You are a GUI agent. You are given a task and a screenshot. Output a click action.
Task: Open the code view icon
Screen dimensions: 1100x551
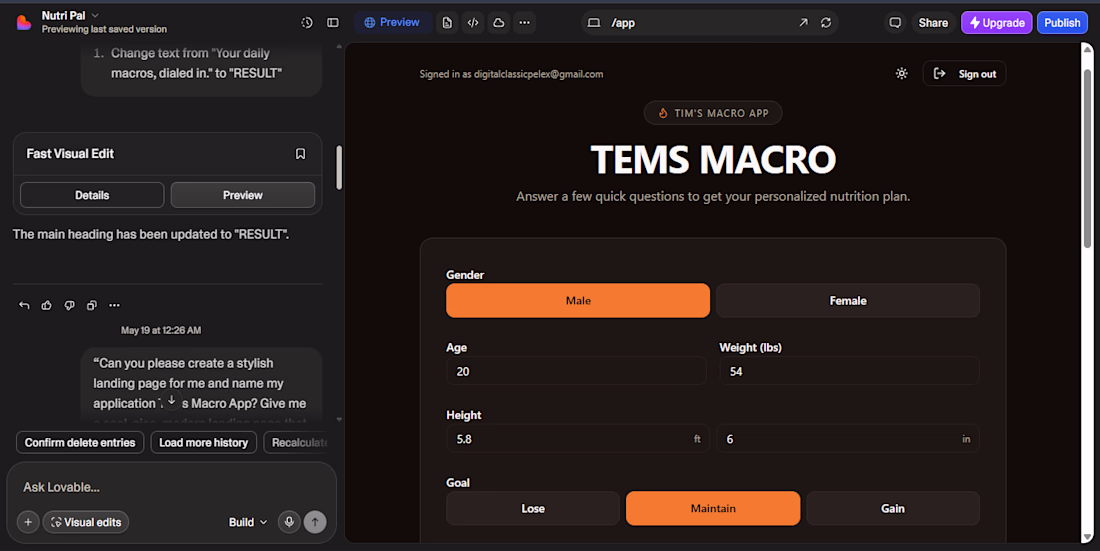[473, 22]
